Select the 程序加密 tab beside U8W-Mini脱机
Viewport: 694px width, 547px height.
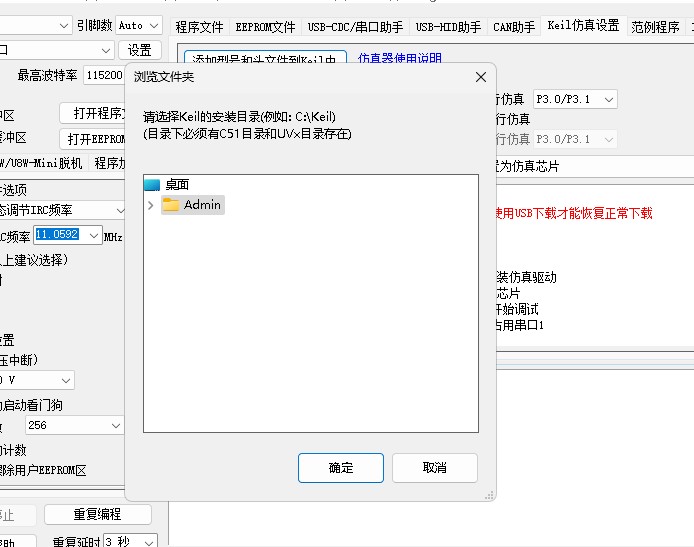pyautogui.click(x=108, y=163)
